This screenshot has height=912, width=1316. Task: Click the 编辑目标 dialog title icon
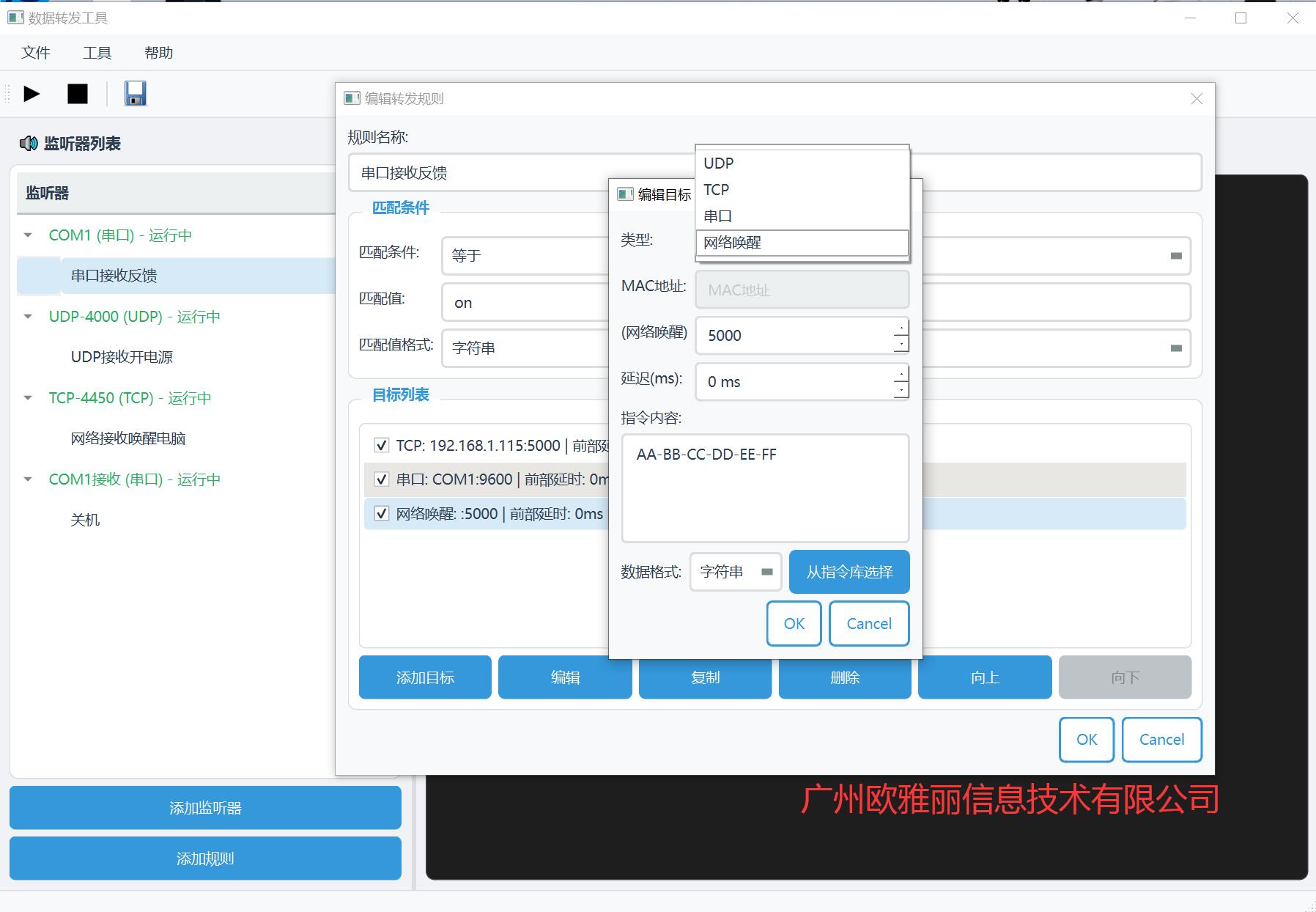click(625, 194)
